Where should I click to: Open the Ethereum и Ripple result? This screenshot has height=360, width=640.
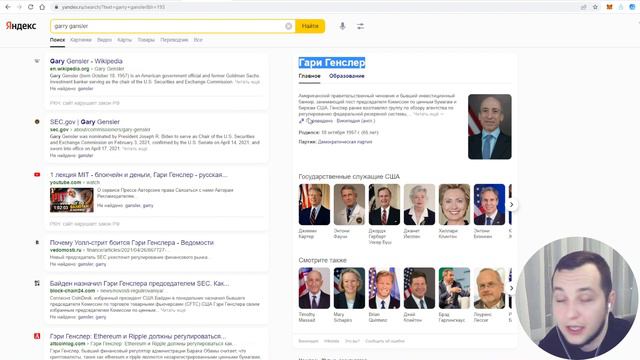(138, 336)
